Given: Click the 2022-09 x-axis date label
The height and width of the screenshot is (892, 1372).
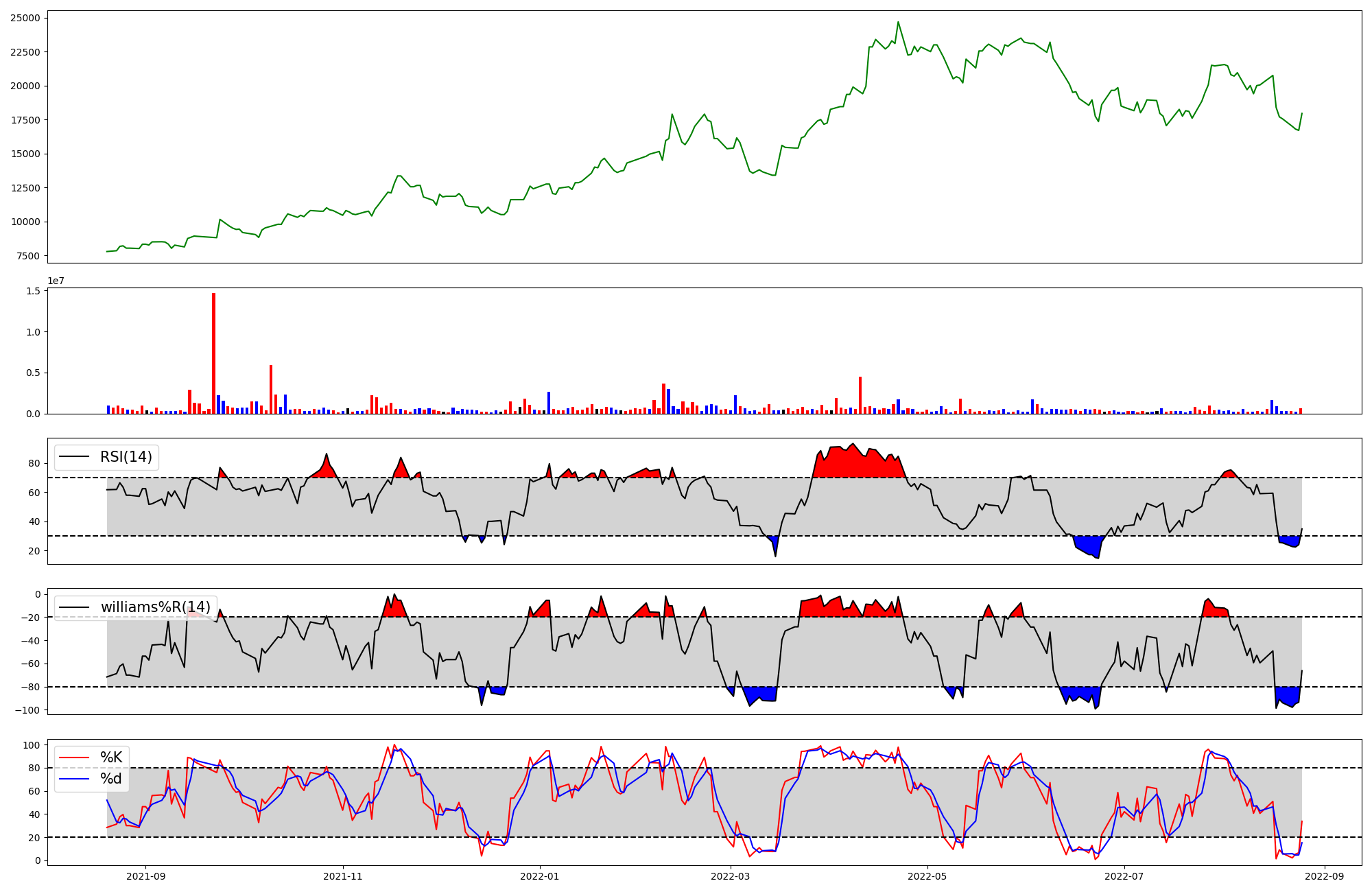Looking at the screenshot, I should (x=1323, y=876).
